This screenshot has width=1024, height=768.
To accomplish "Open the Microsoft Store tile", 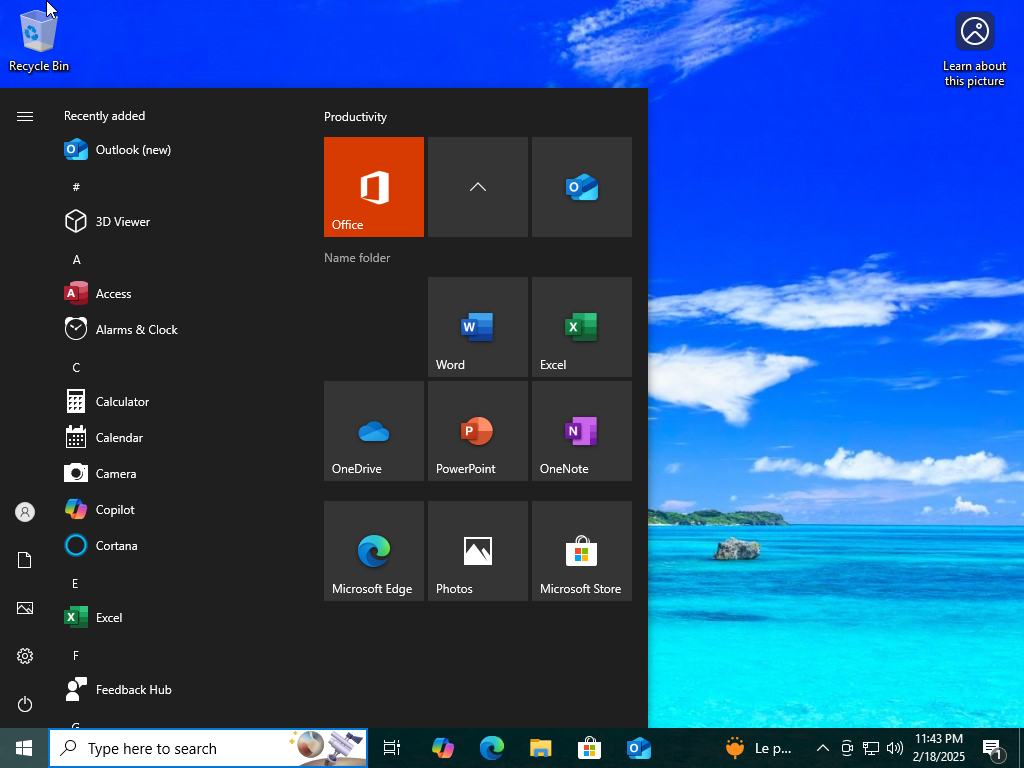I will tap(581, 551).
